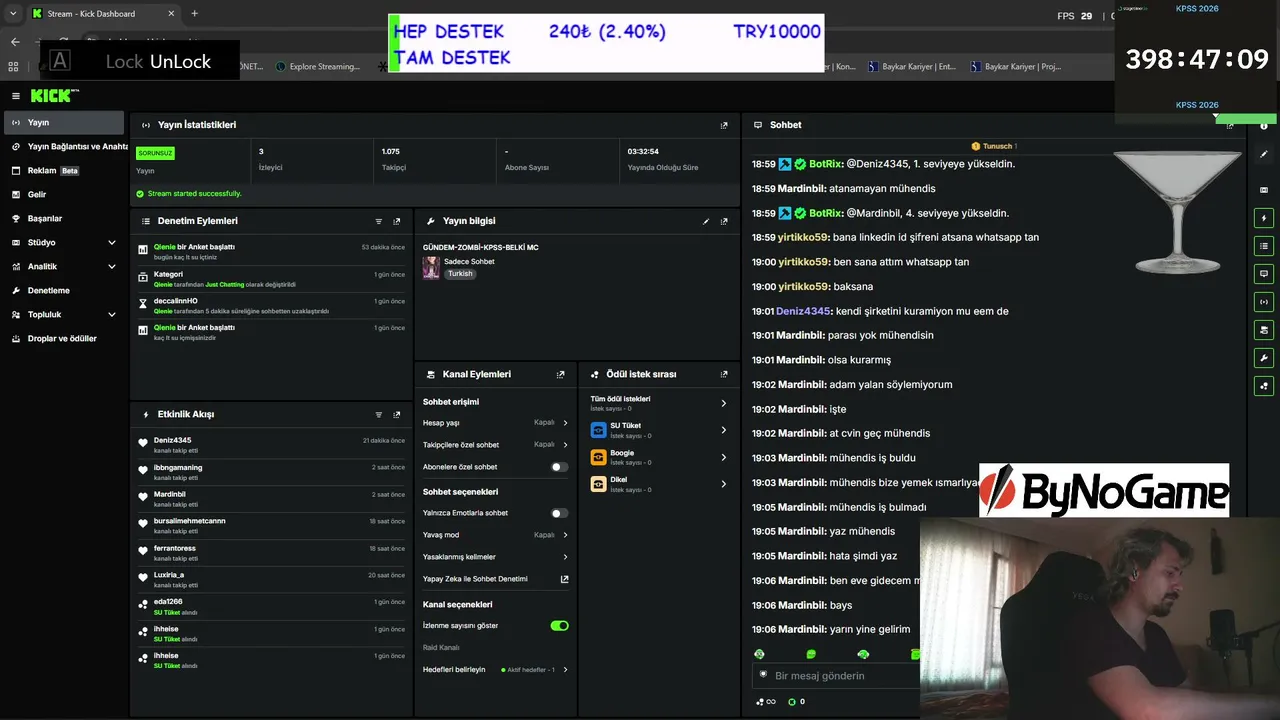
Task: Filter the Etkinlik Akışı feed
Action: pos(379,414)
